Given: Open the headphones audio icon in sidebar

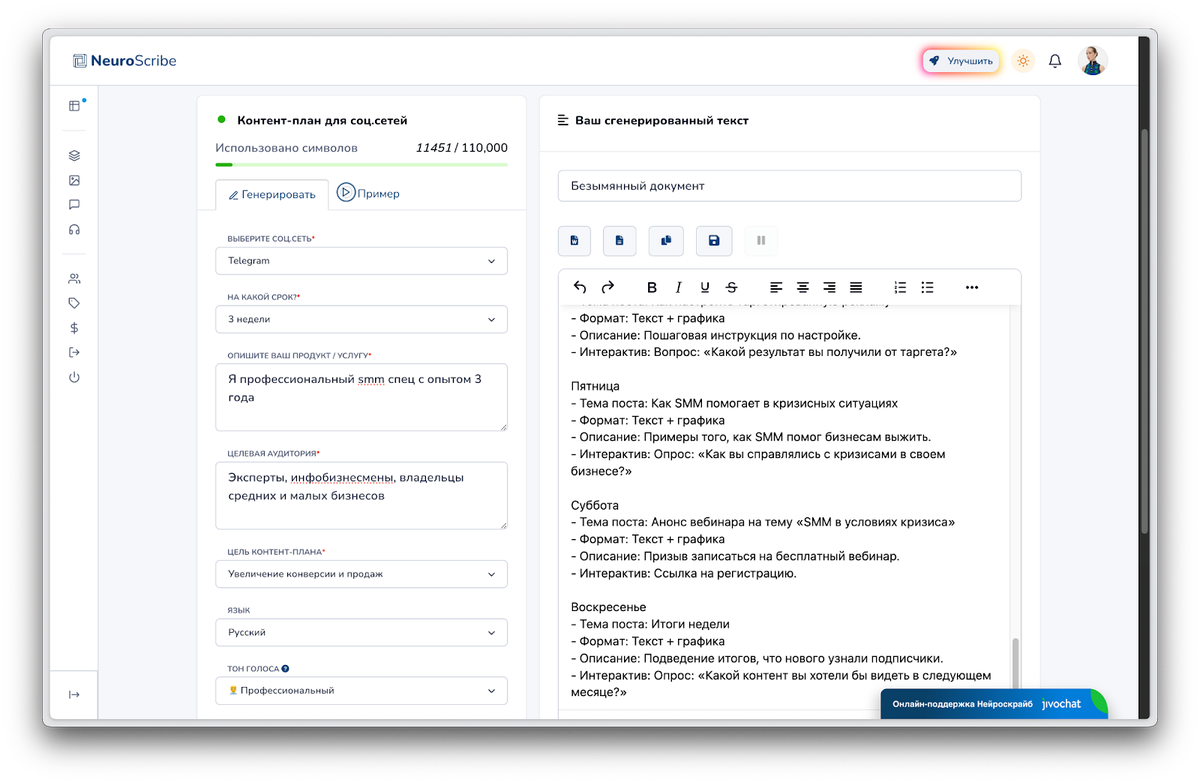Looking at the screenshot, I should pos(74,230).
